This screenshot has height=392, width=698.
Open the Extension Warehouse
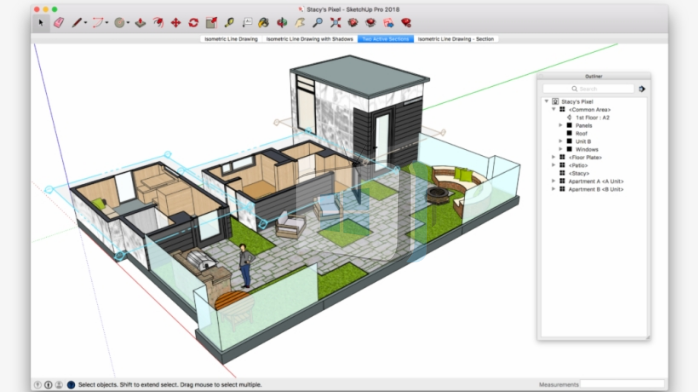(370, 23)
